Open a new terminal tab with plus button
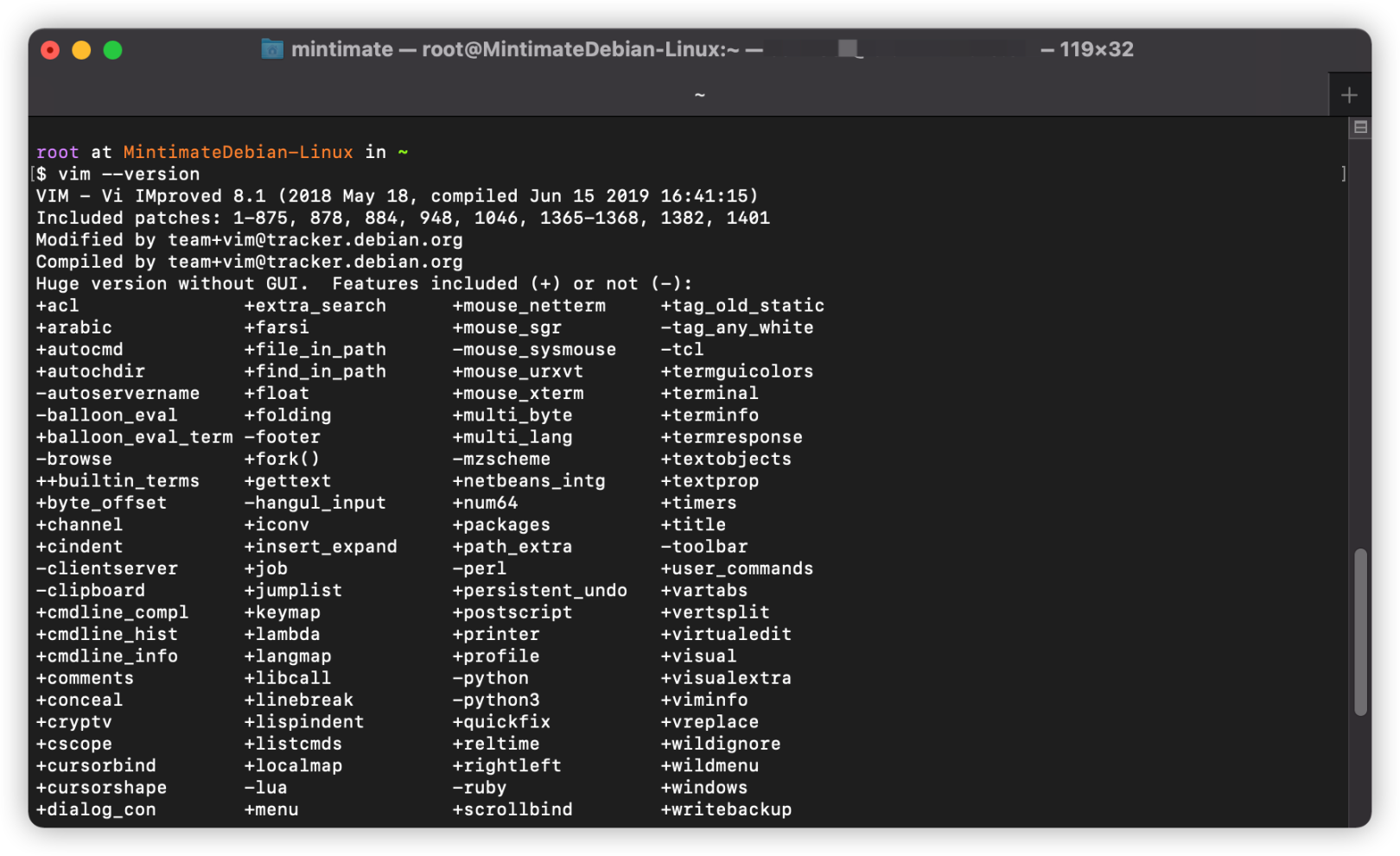The image size is (1400, 856). 1349,95
